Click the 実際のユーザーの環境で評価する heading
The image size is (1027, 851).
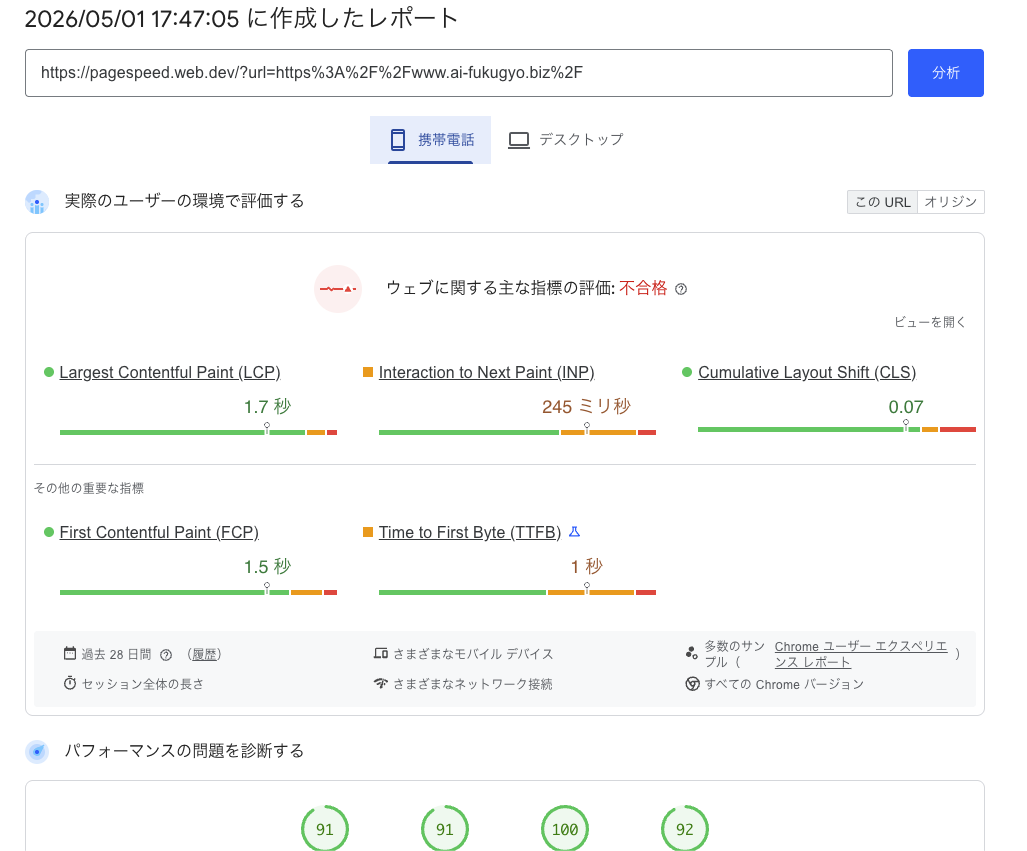184,201
